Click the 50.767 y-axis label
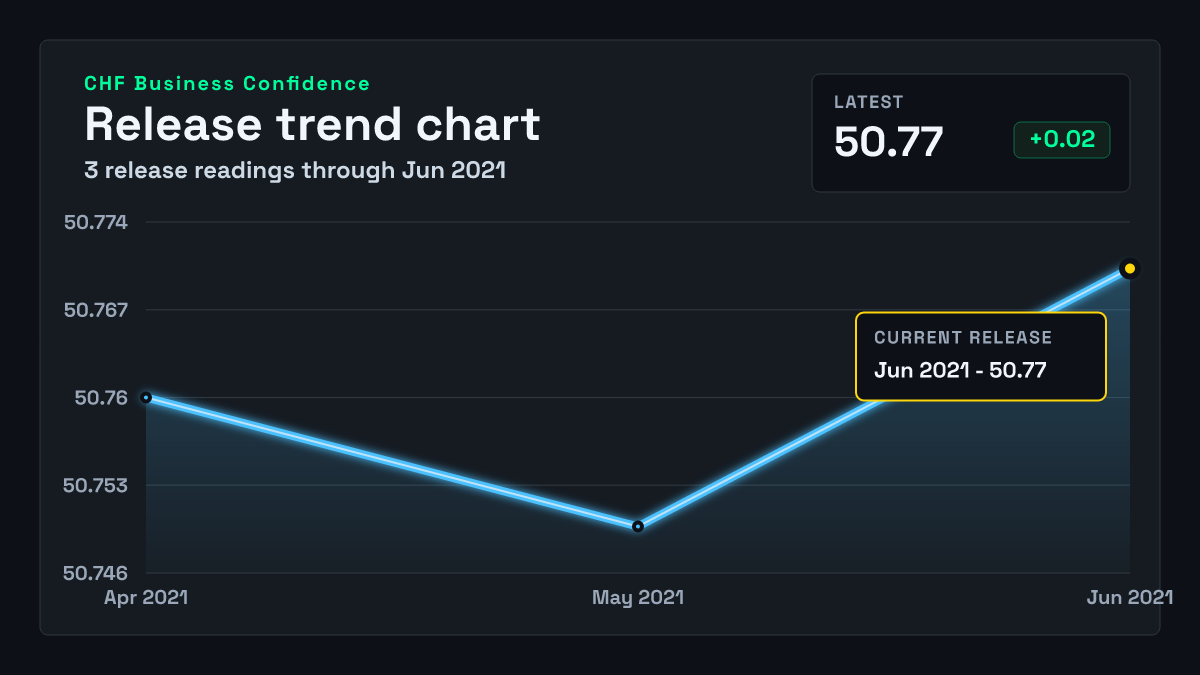1200x675 pixels. pos(96,310)
